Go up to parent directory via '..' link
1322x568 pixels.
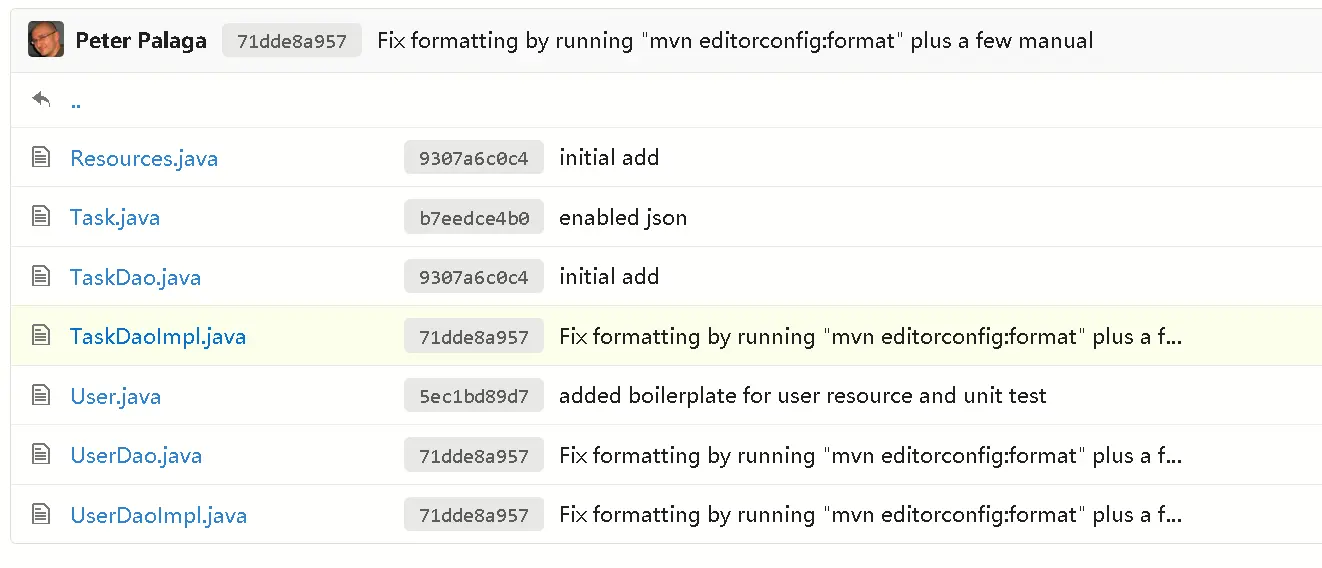click(76, 101)
